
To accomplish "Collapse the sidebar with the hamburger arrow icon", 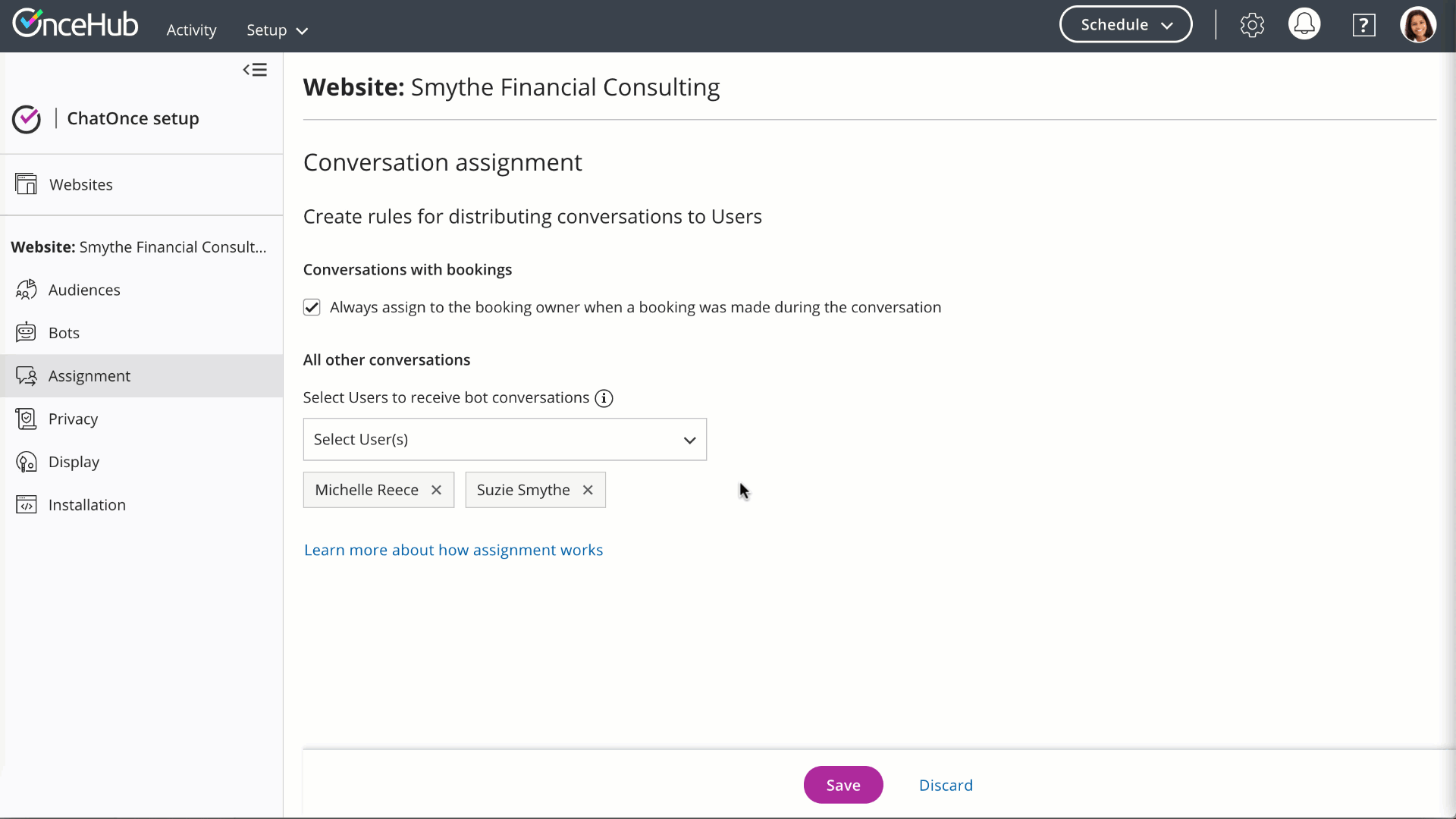I will pyautogui.click(x=255, y=70).
